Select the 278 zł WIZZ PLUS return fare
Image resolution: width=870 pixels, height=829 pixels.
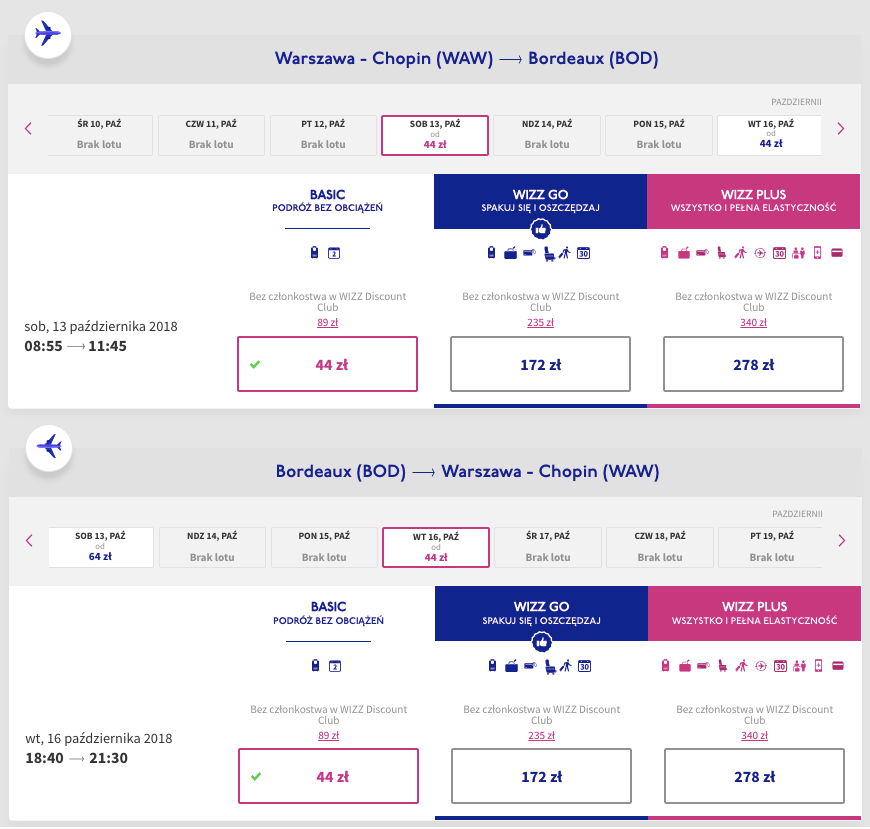point(753,776)
